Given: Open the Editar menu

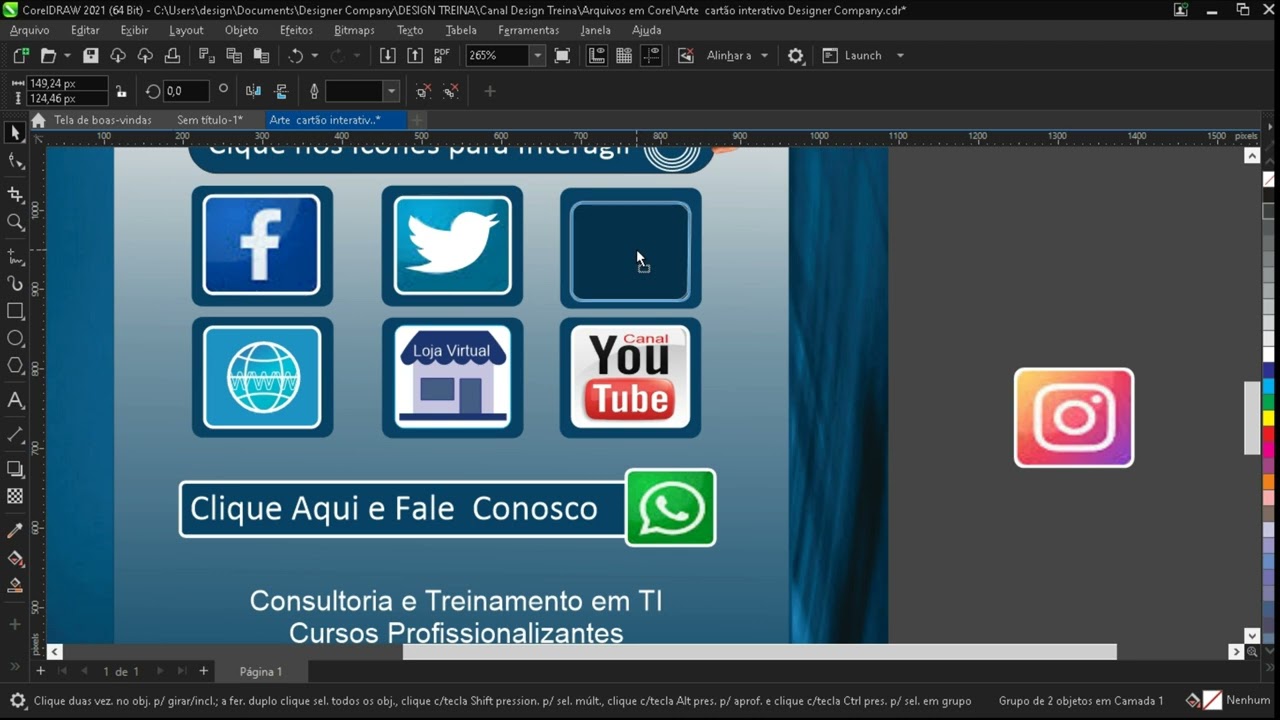Looking at the screenshot, I should 85,30.
